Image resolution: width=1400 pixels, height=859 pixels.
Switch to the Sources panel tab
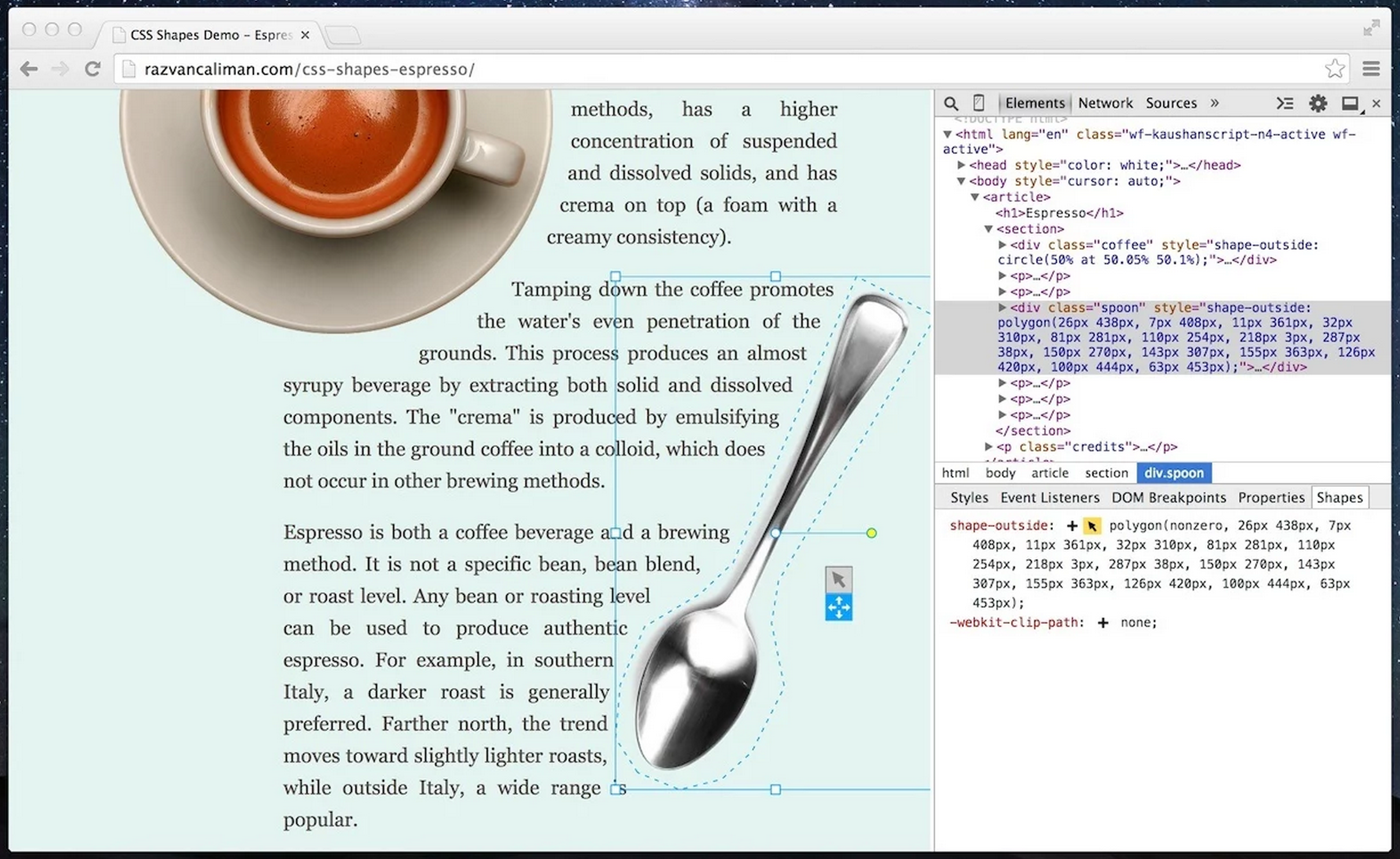click(x=1171, y=103)
